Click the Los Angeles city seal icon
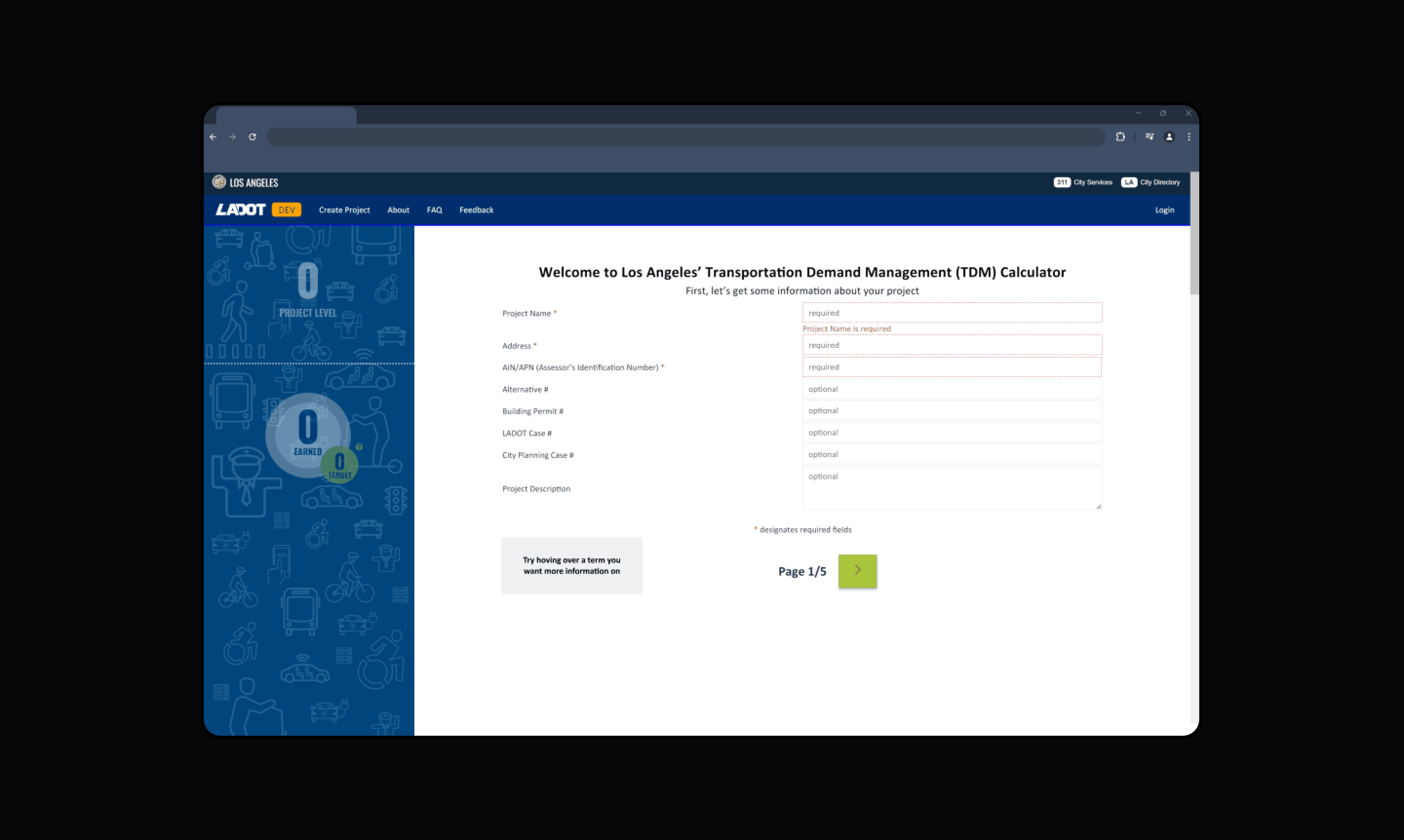 tap(219, 182)
